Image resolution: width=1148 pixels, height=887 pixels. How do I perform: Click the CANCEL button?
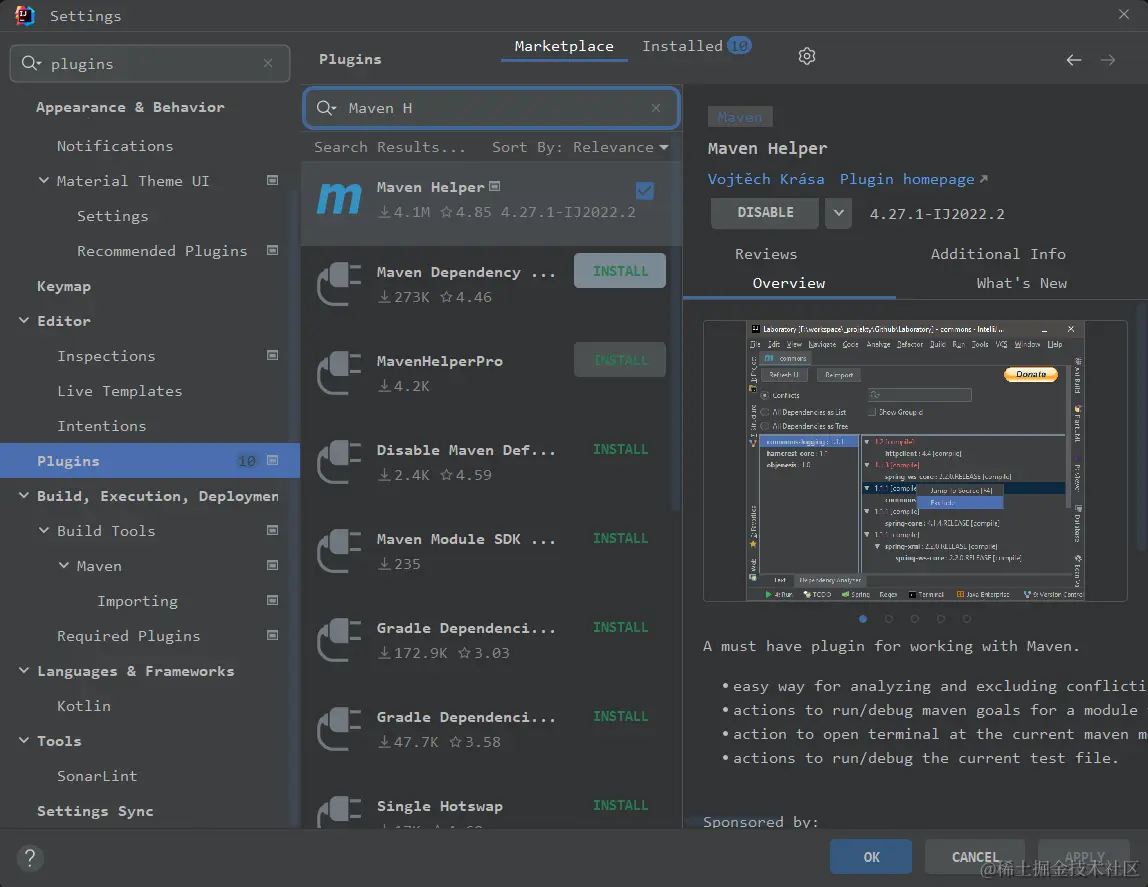click(x=975, y=857)
